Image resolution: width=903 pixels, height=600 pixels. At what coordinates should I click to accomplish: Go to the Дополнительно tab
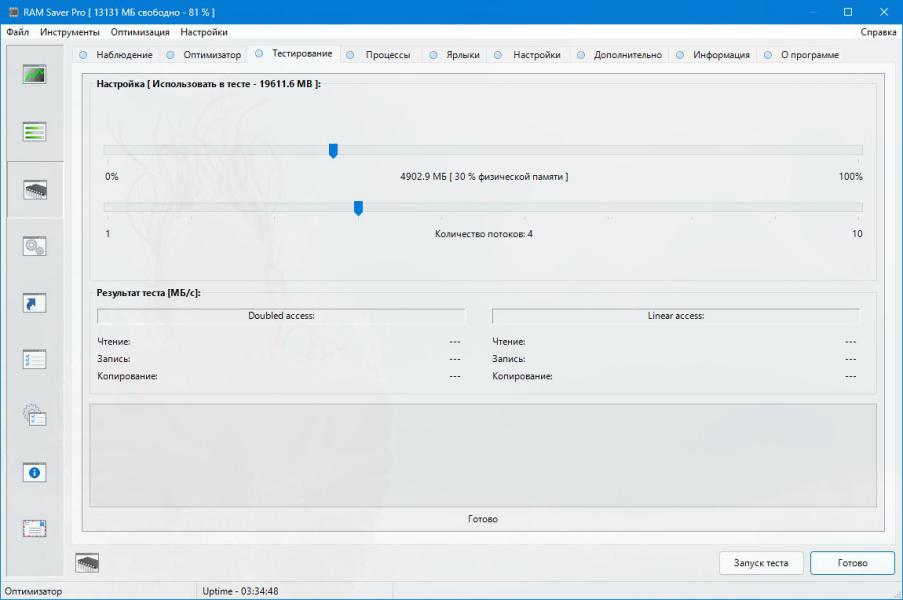click(627, 55)
